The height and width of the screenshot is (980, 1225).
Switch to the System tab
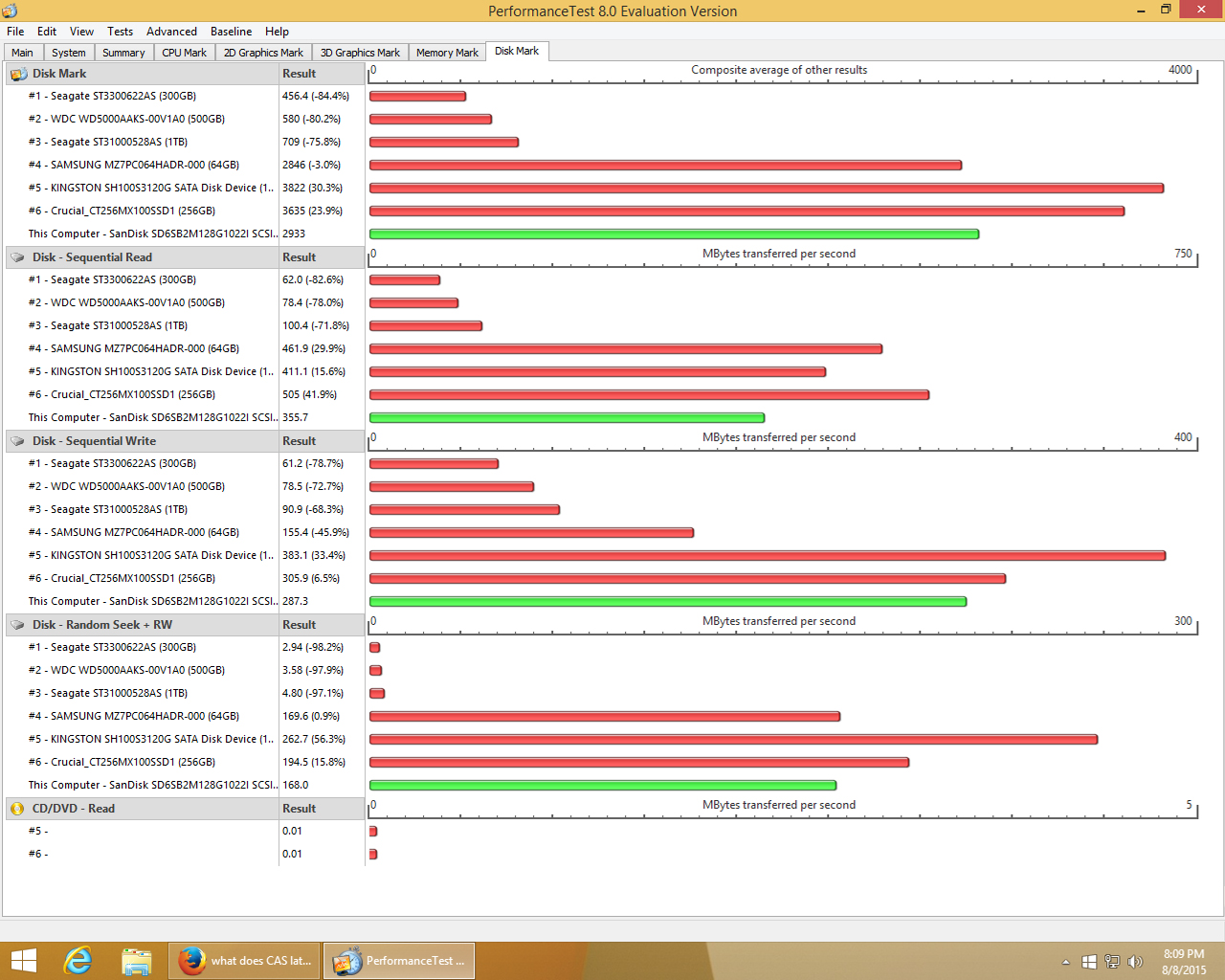click(69, 53)
